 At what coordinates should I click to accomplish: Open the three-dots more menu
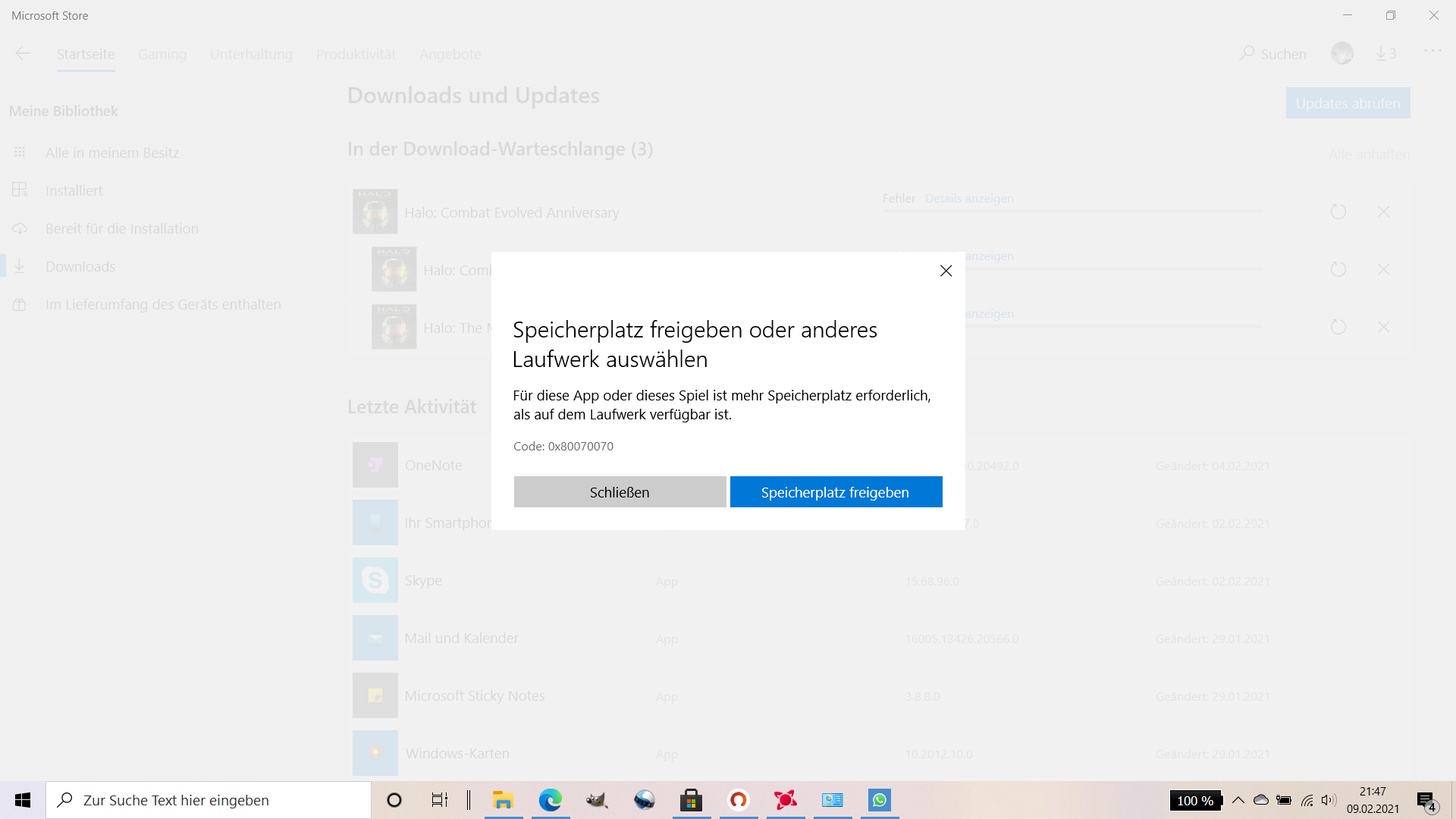[x=1432, y=52]
